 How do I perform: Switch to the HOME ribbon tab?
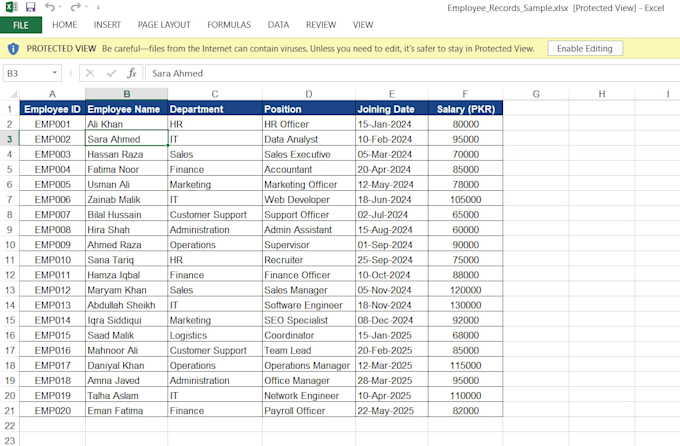click(x=65, y=25)
